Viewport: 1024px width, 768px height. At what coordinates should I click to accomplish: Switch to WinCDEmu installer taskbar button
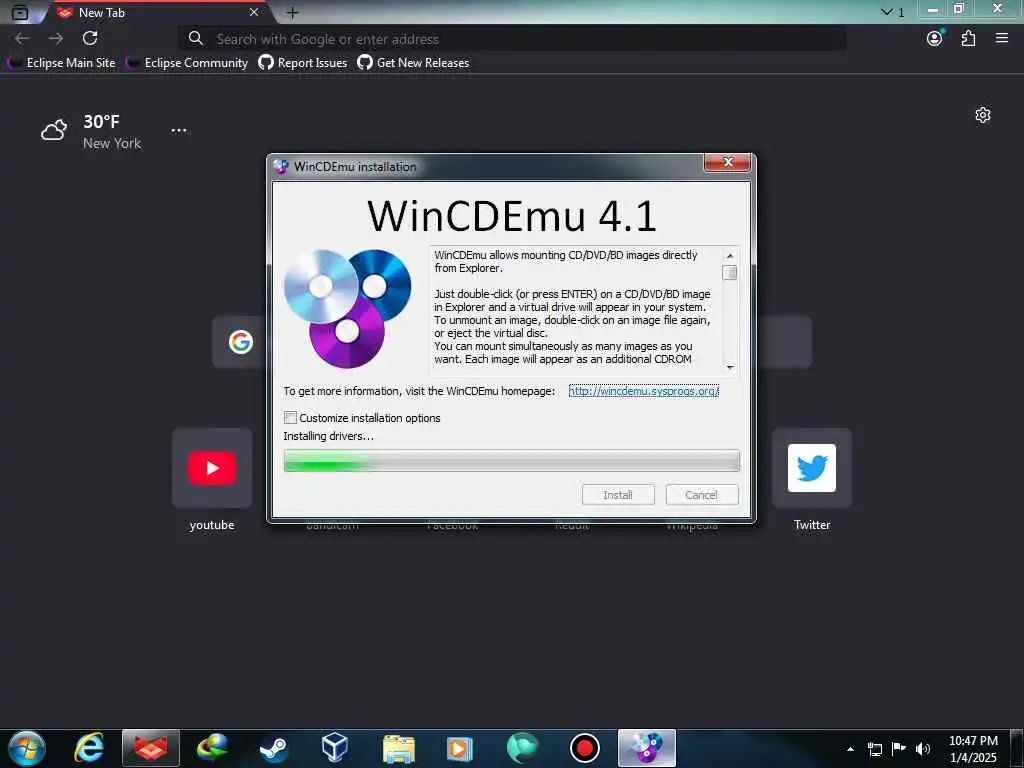point(647,748)
